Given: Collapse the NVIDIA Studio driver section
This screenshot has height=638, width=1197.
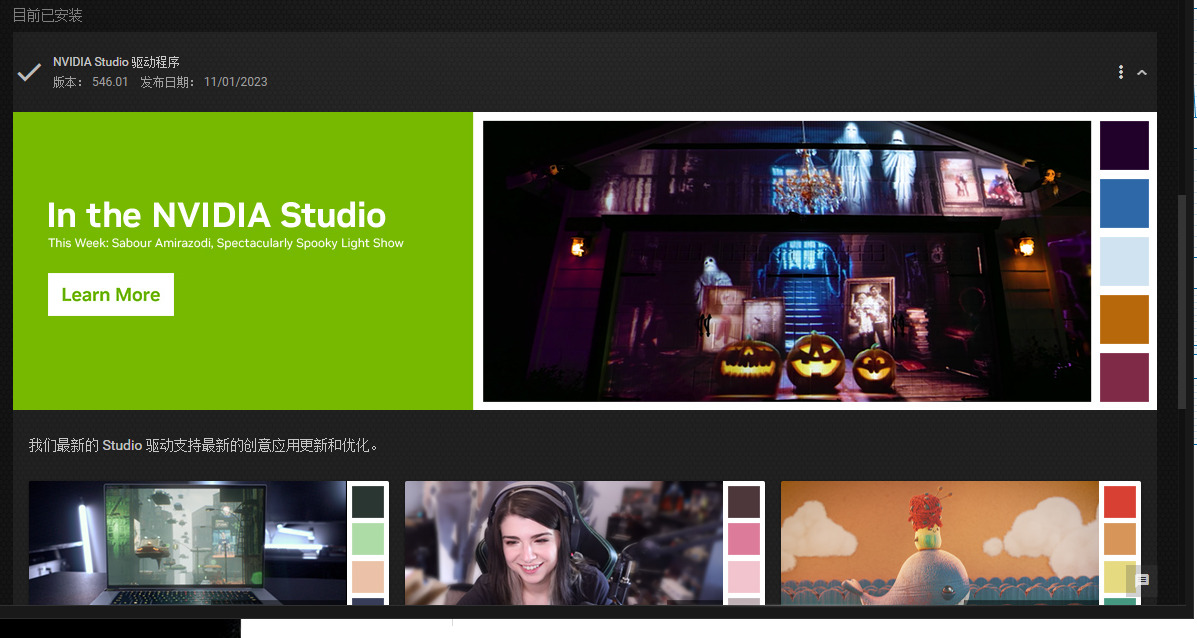Looking at the screenshot, I should (x=1141, y=72).
